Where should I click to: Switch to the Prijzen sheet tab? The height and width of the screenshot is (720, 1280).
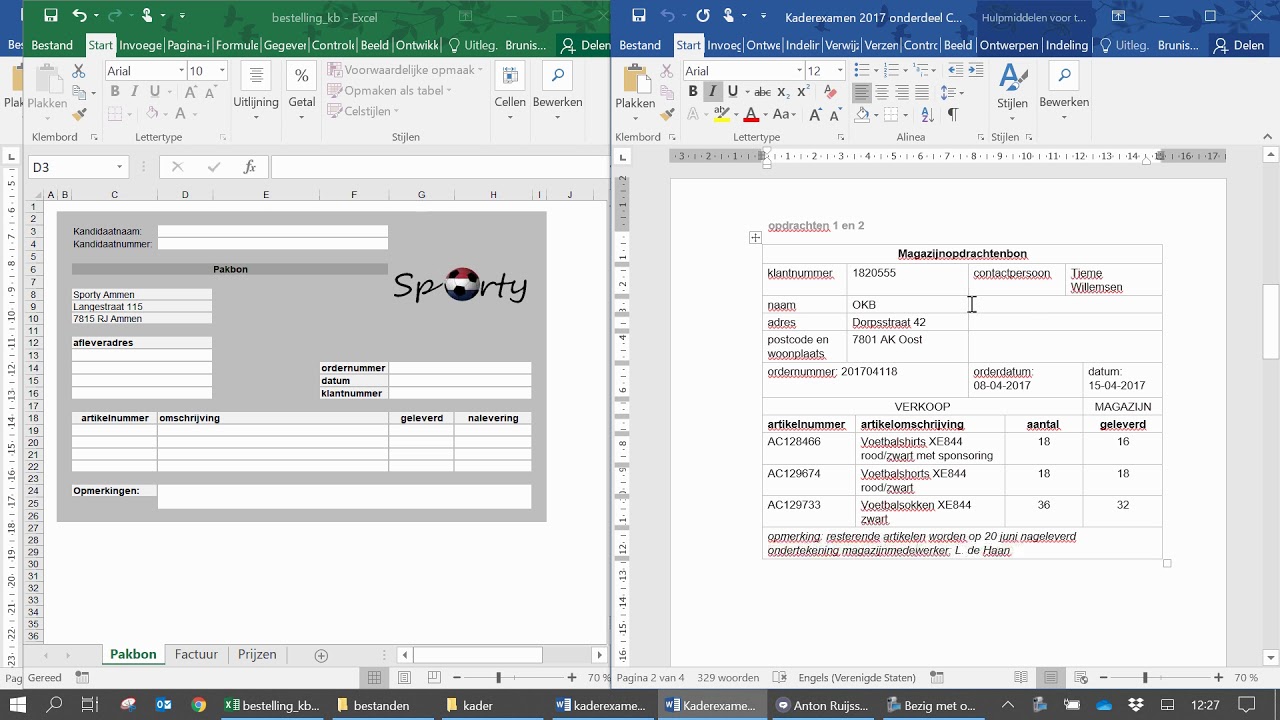point(257,655)
